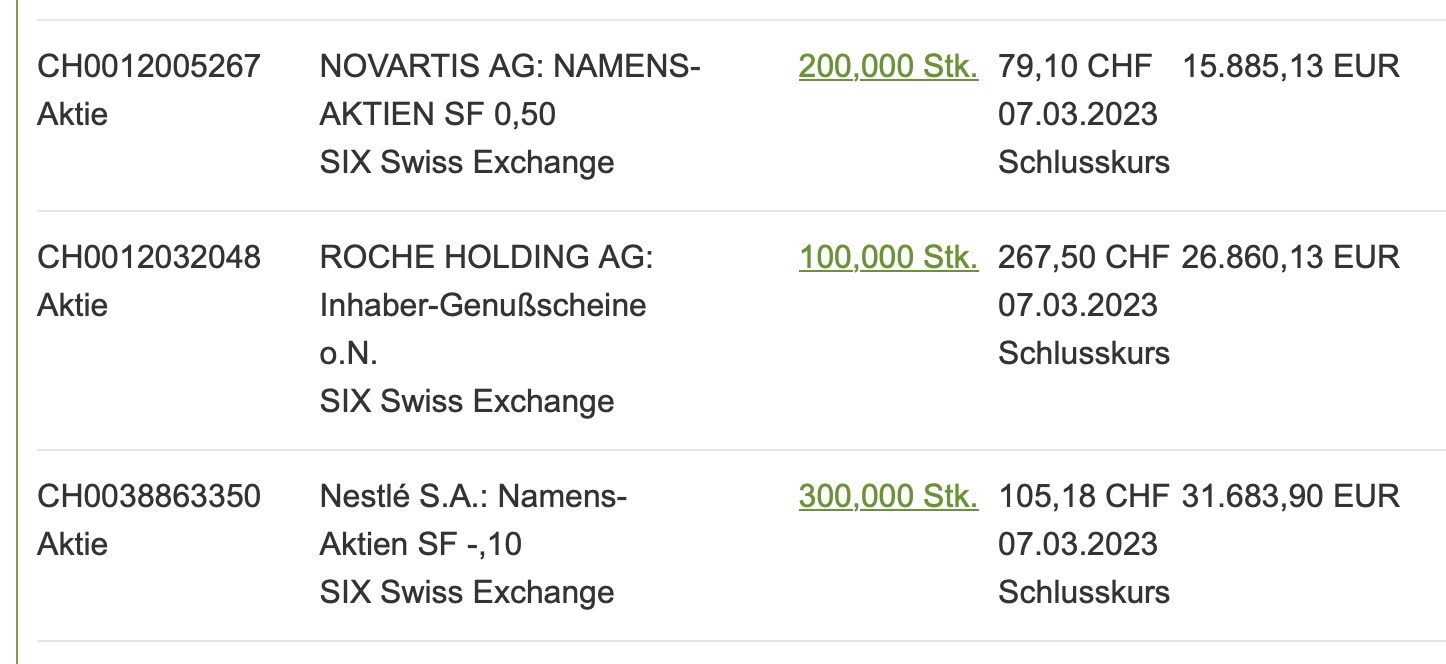This screenshot has height=664, width=1446.
Task: Click the 79,10 CHF price
Action: point(1075,67)
